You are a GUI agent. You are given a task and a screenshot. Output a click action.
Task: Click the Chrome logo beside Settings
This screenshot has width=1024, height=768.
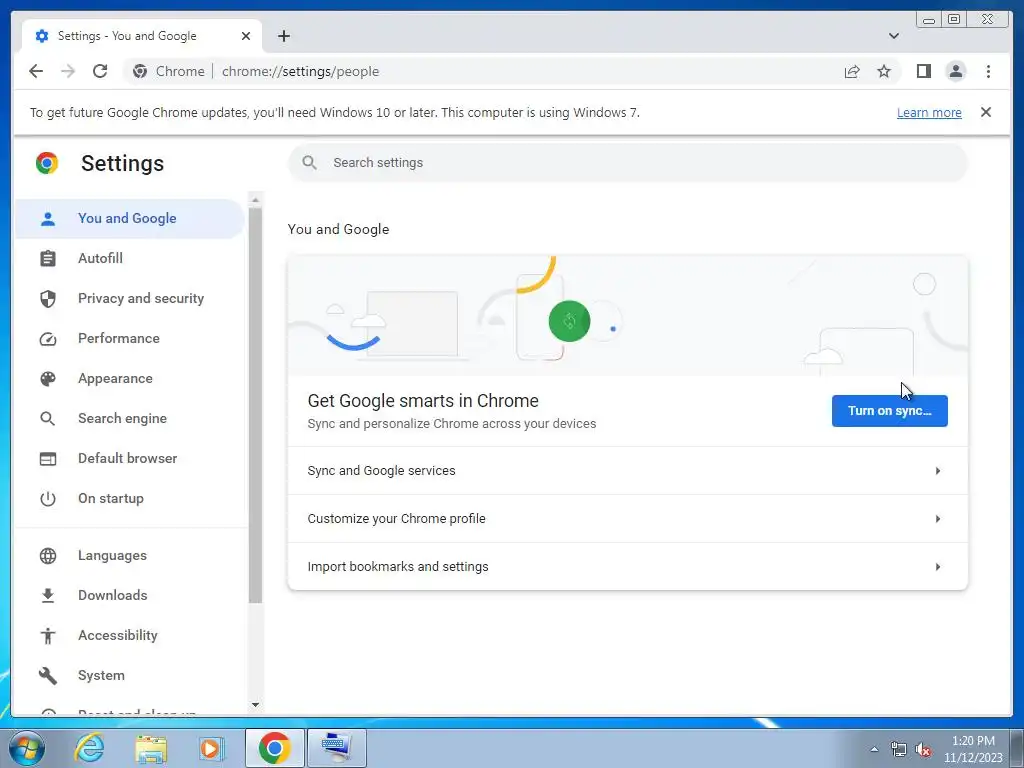47,163
